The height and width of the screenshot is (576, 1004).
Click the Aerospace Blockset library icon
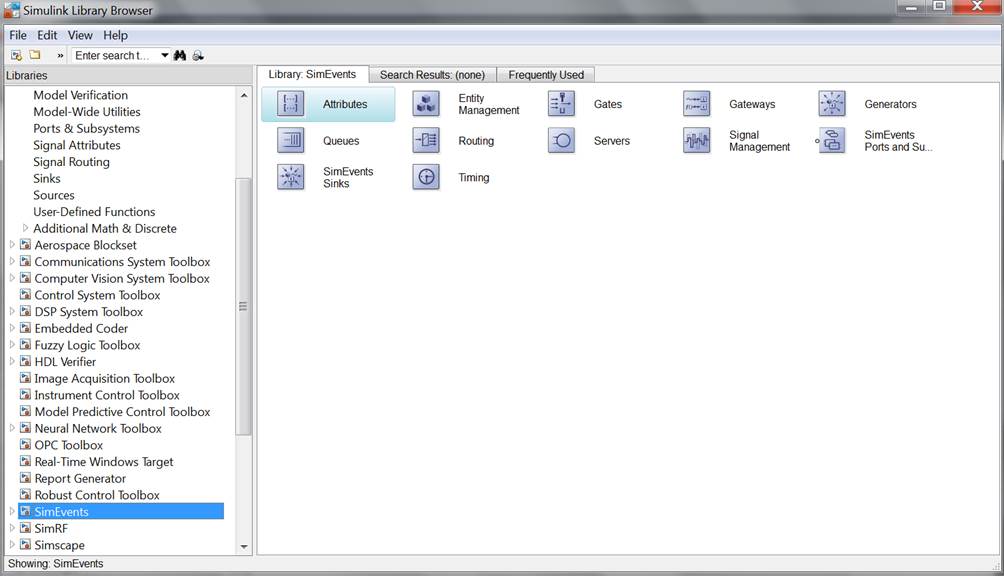coord(26,244)
